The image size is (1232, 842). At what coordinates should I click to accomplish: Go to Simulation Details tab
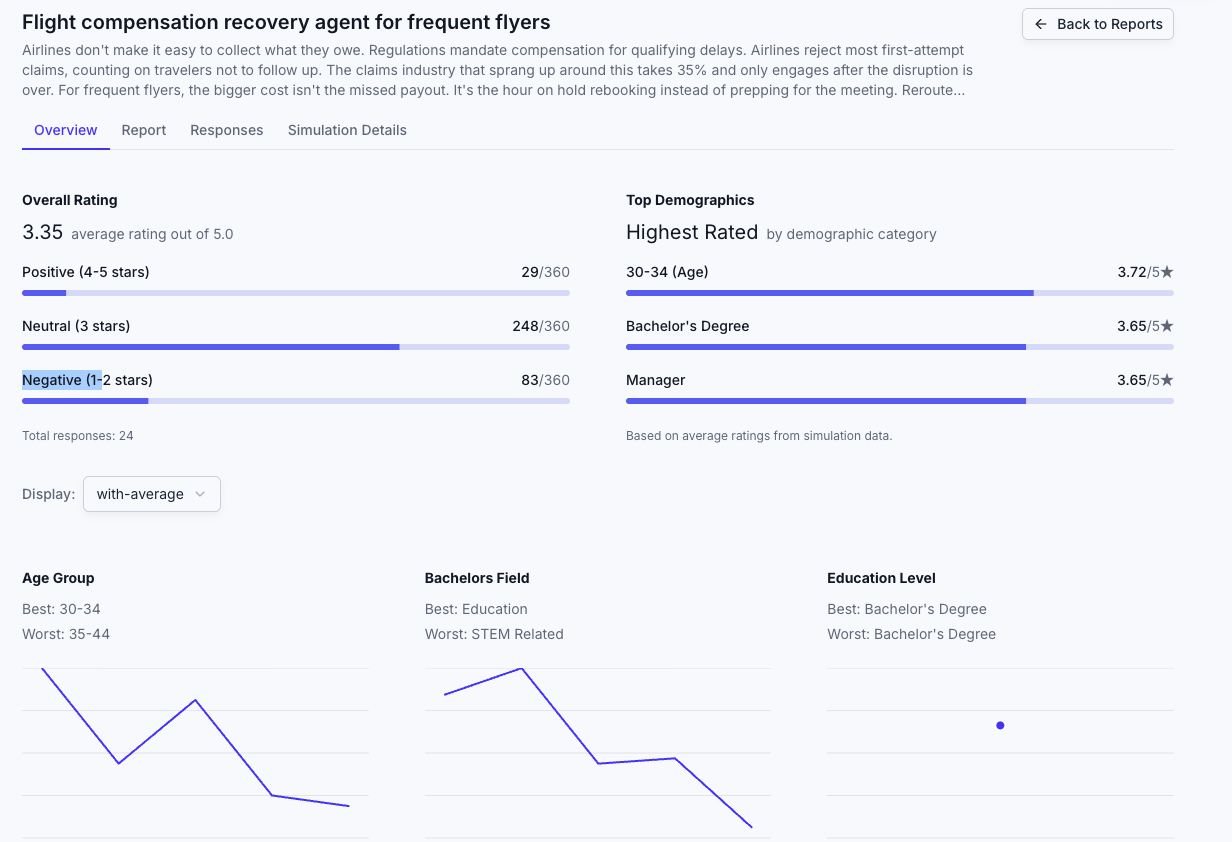(x=347, y=130)
